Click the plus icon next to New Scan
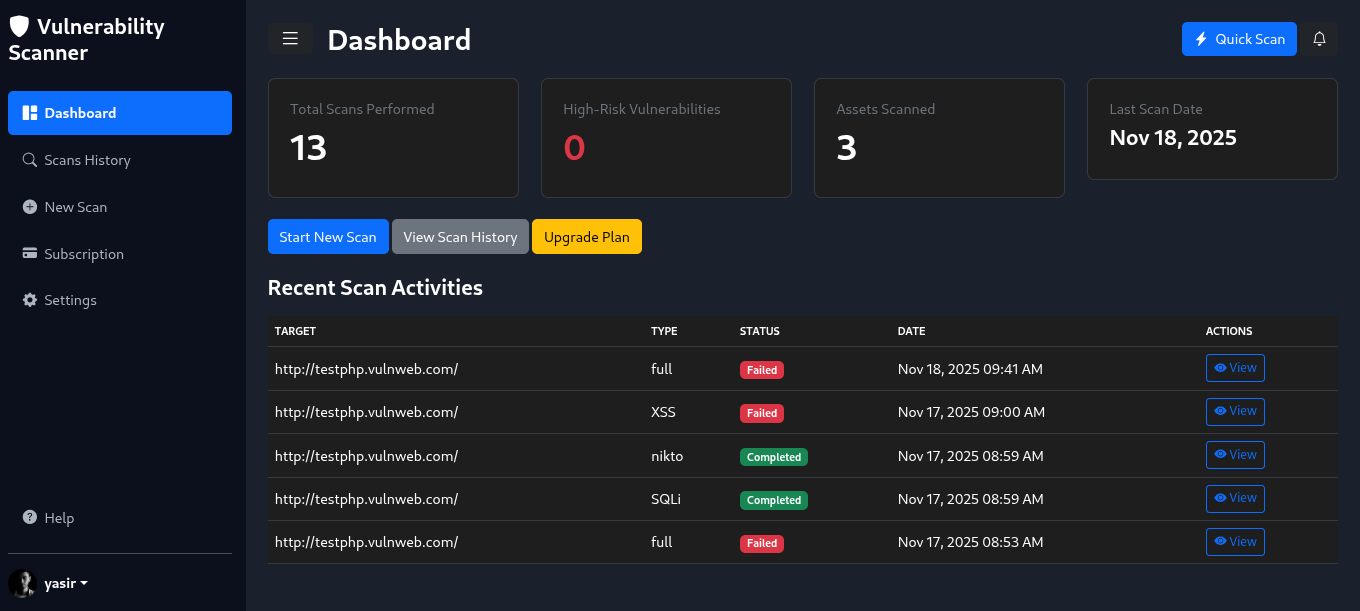This screenshot has height=611, width=1360. (x=29, y=207)
